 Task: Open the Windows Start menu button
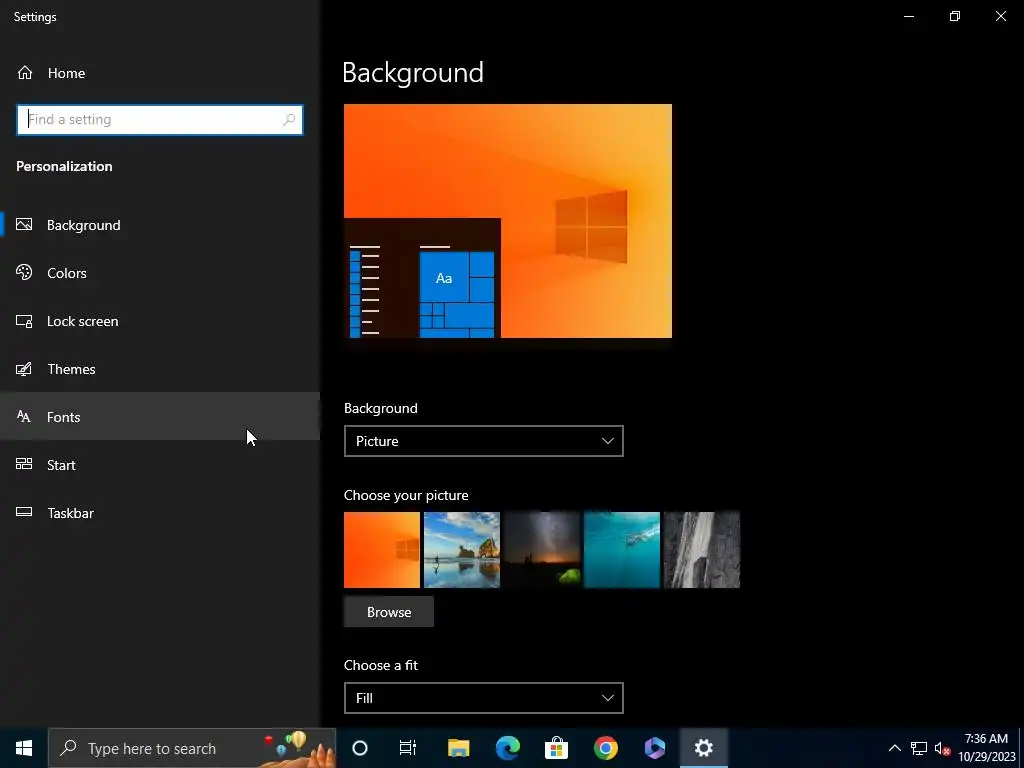click(x=24, y=748)
